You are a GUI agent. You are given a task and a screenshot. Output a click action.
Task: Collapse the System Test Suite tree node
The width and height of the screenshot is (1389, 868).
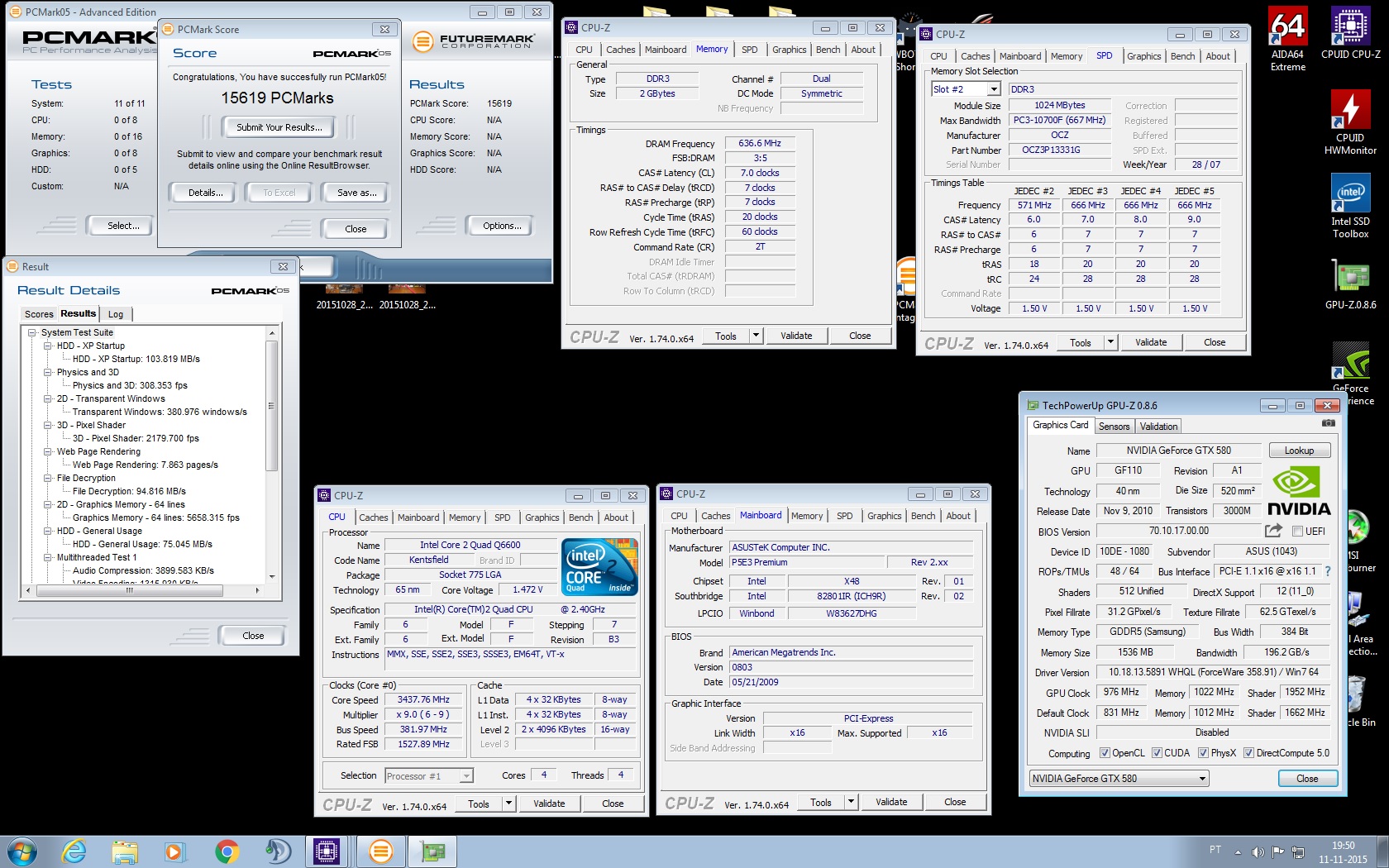32,332
